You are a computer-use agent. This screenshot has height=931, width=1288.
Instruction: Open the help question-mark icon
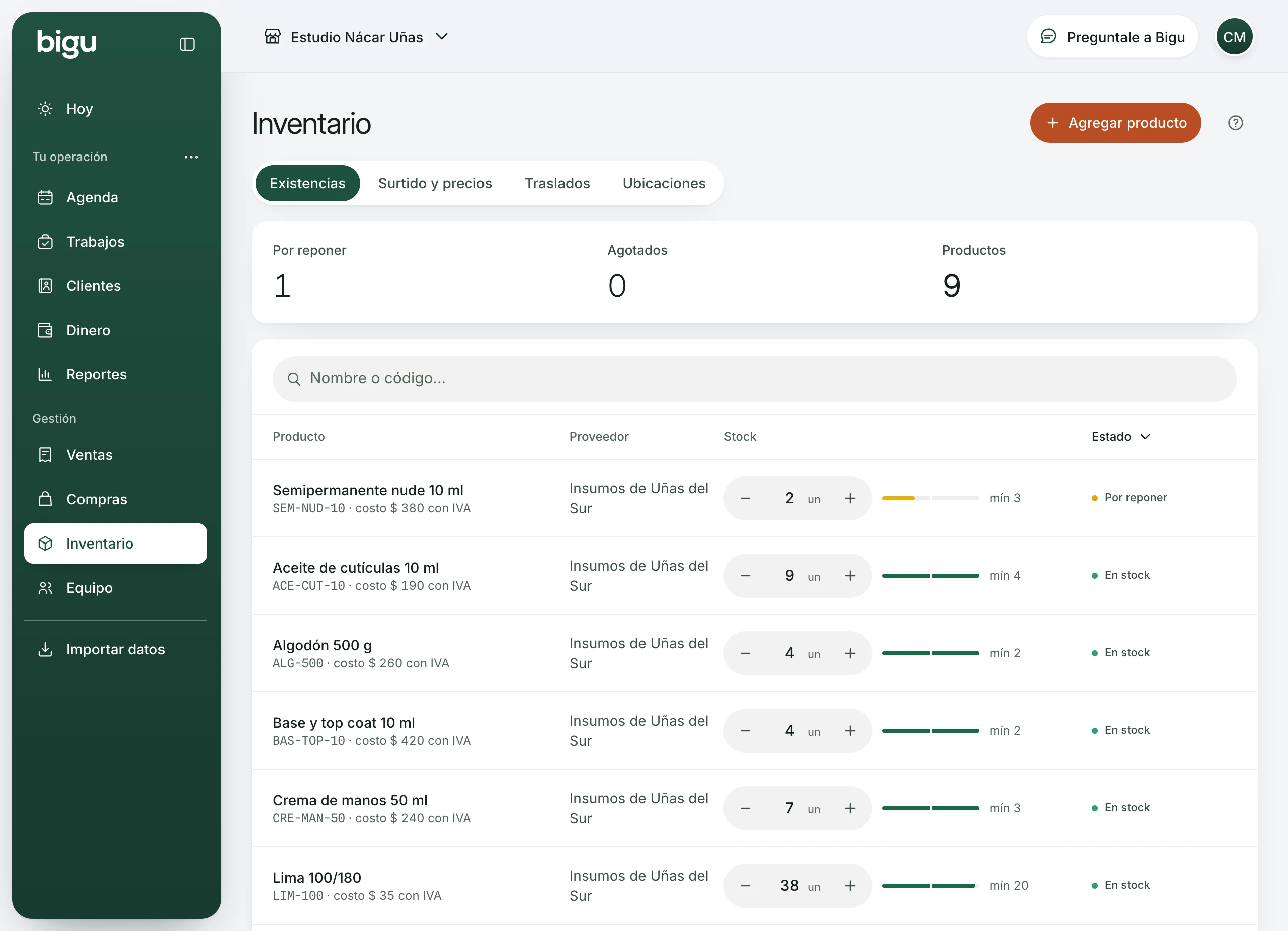[x=1235, y=123]
